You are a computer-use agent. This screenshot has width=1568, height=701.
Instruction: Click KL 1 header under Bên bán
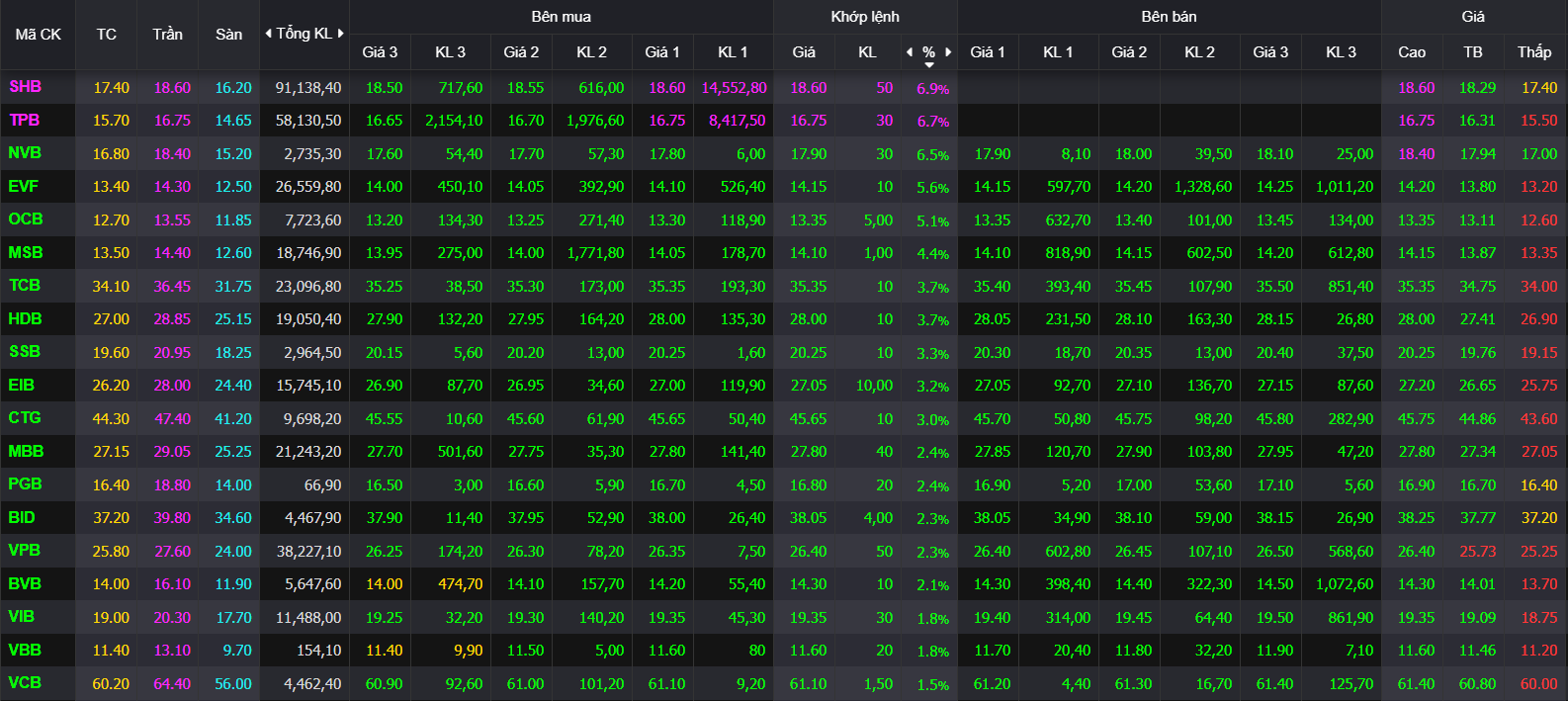coord(1058,52)
